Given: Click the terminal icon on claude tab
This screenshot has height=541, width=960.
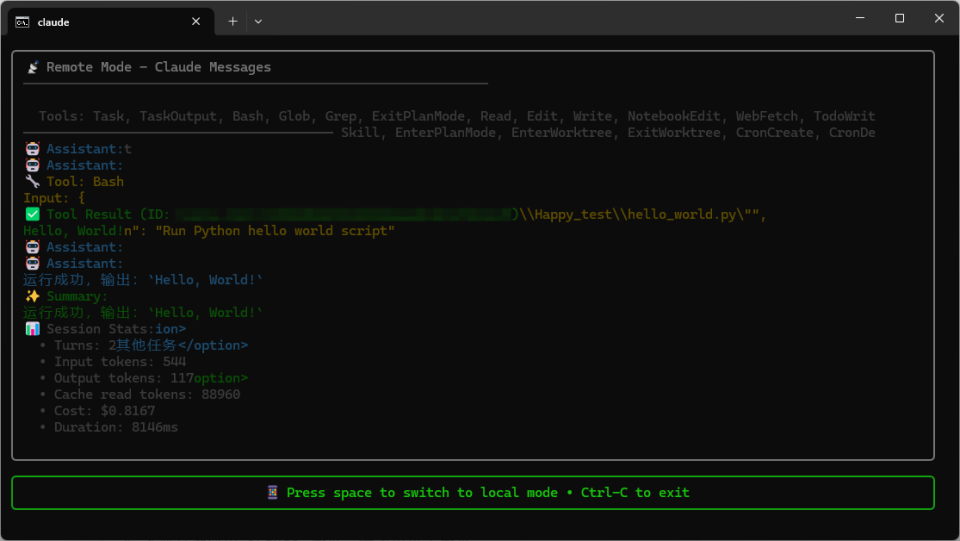Looking at the screenshot, I should pyautogui.click(x=23, y=22).
